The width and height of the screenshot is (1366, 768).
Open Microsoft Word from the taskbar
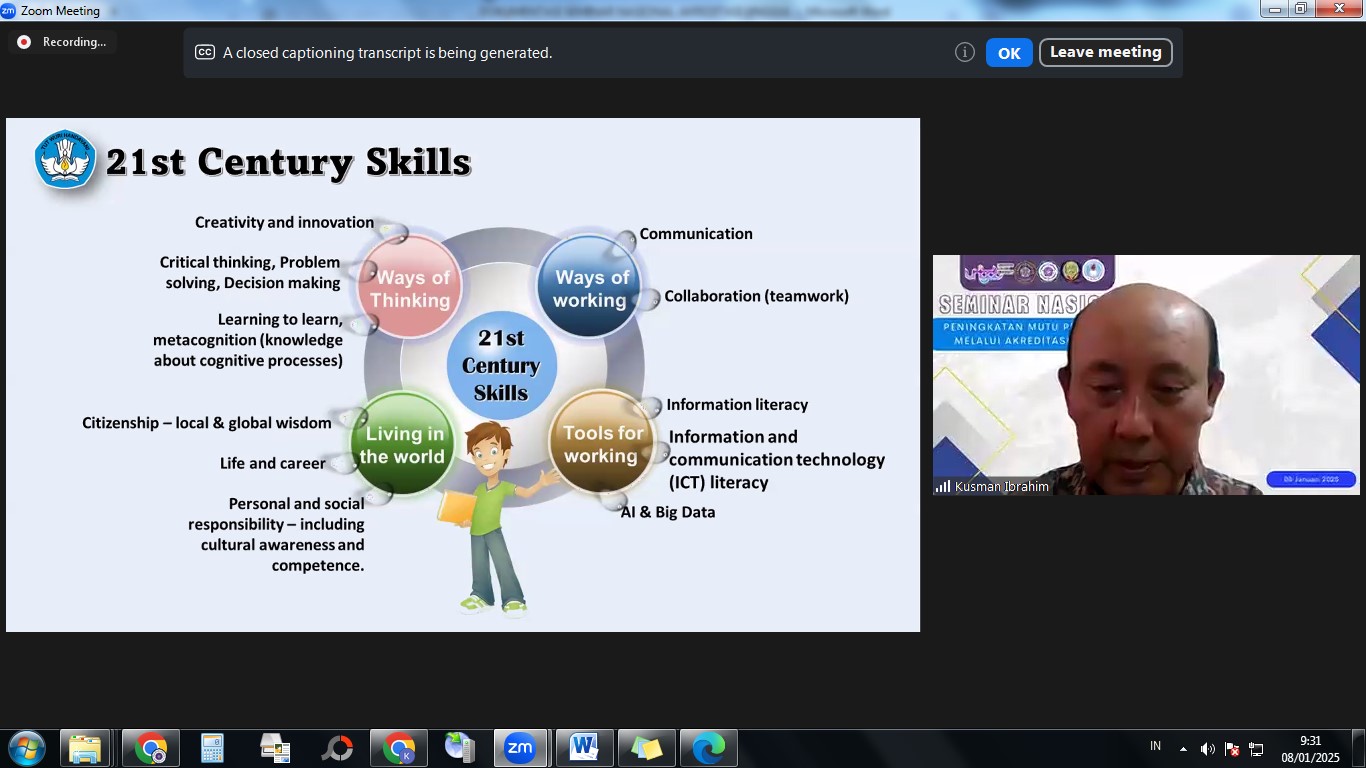pos(584,748)
